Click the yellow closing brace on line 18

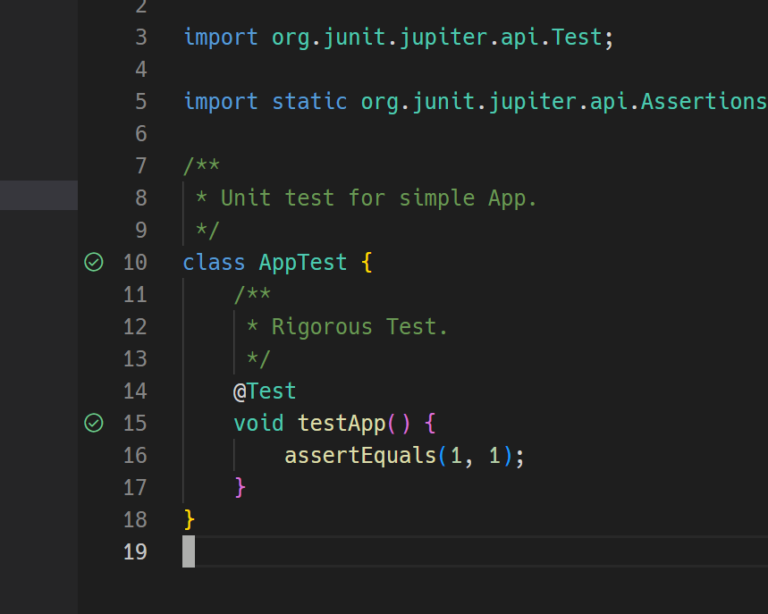pos(189,520)
